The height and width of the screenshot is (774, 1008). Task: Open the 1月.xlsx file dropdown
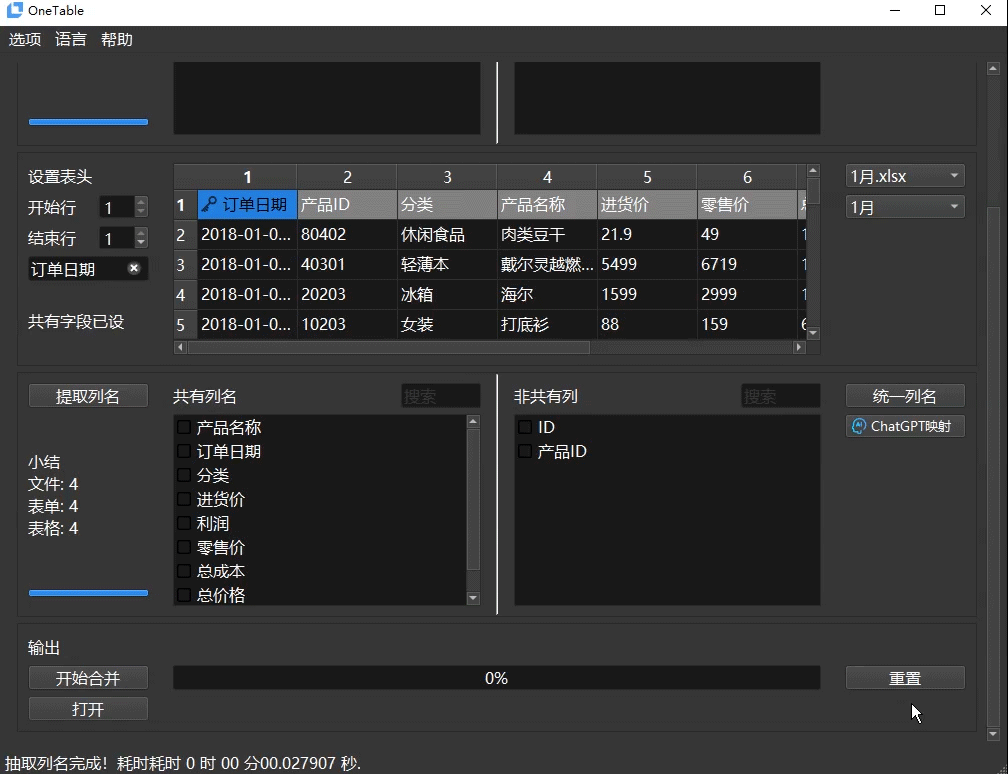tap(904, 176)
